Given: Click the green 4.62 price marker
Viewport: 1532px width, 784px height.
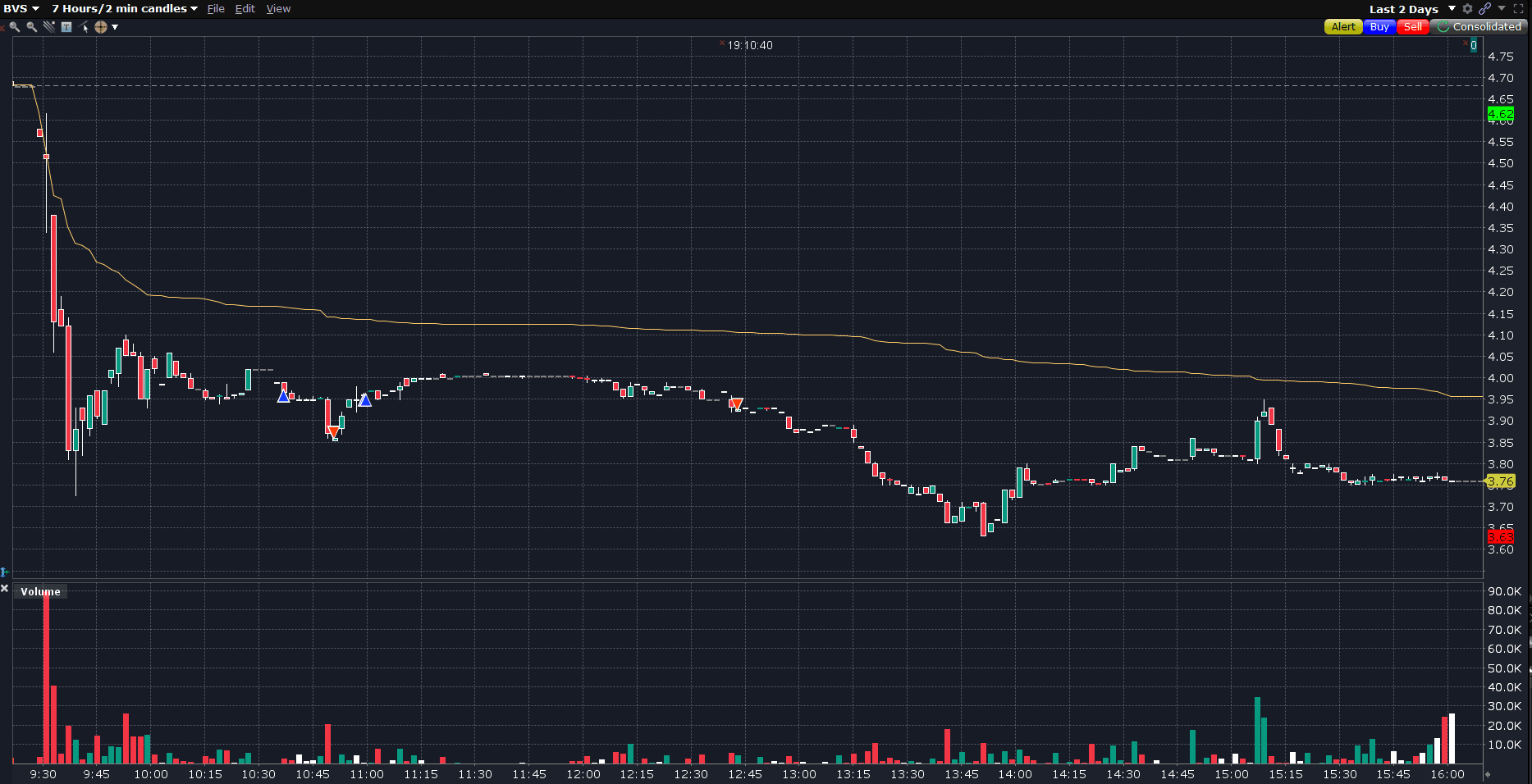Looking at the screenshot, I should [x=1501, y=115].
